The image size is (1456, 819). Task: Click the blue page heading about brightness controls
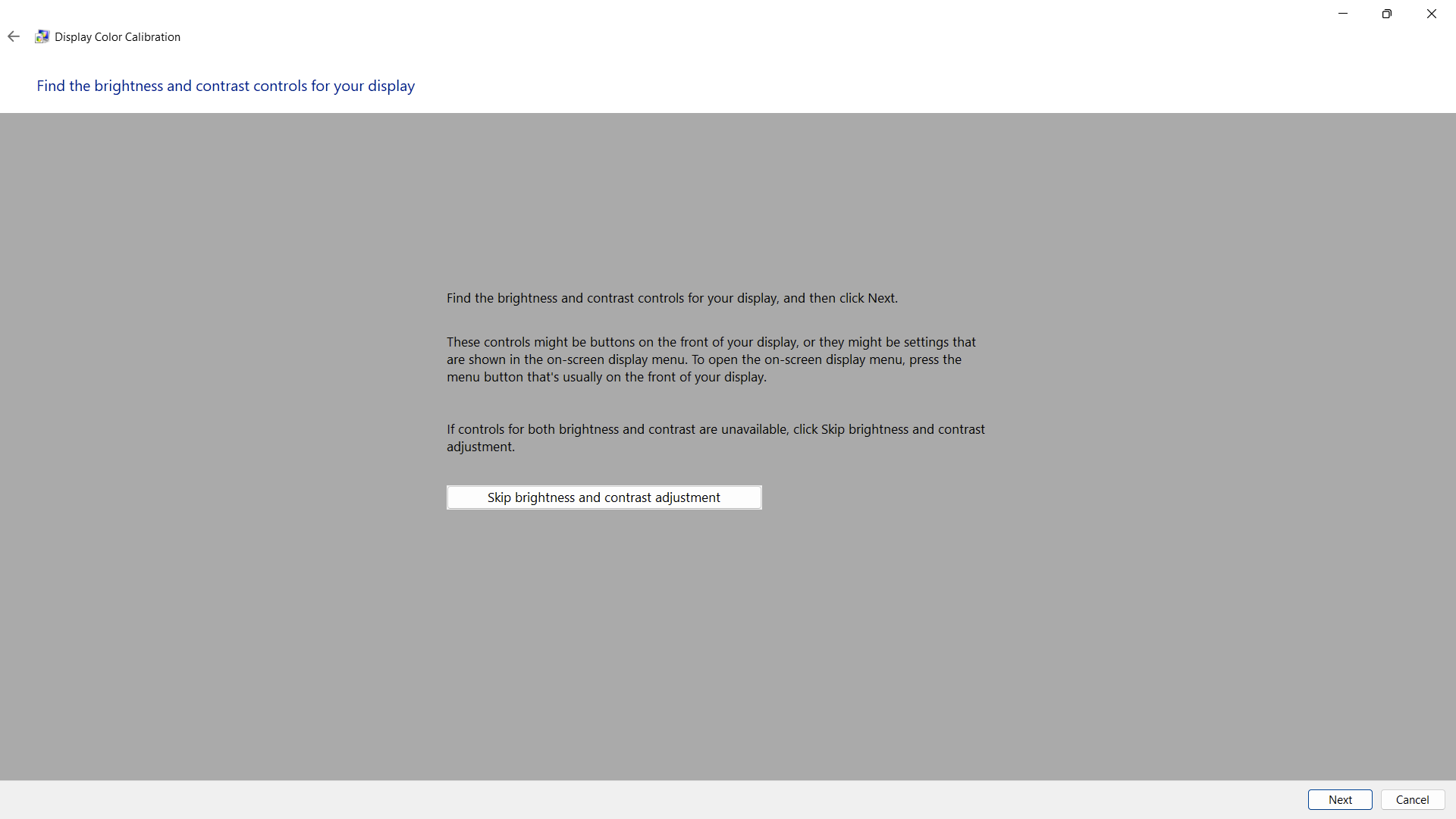click(225, 86)
